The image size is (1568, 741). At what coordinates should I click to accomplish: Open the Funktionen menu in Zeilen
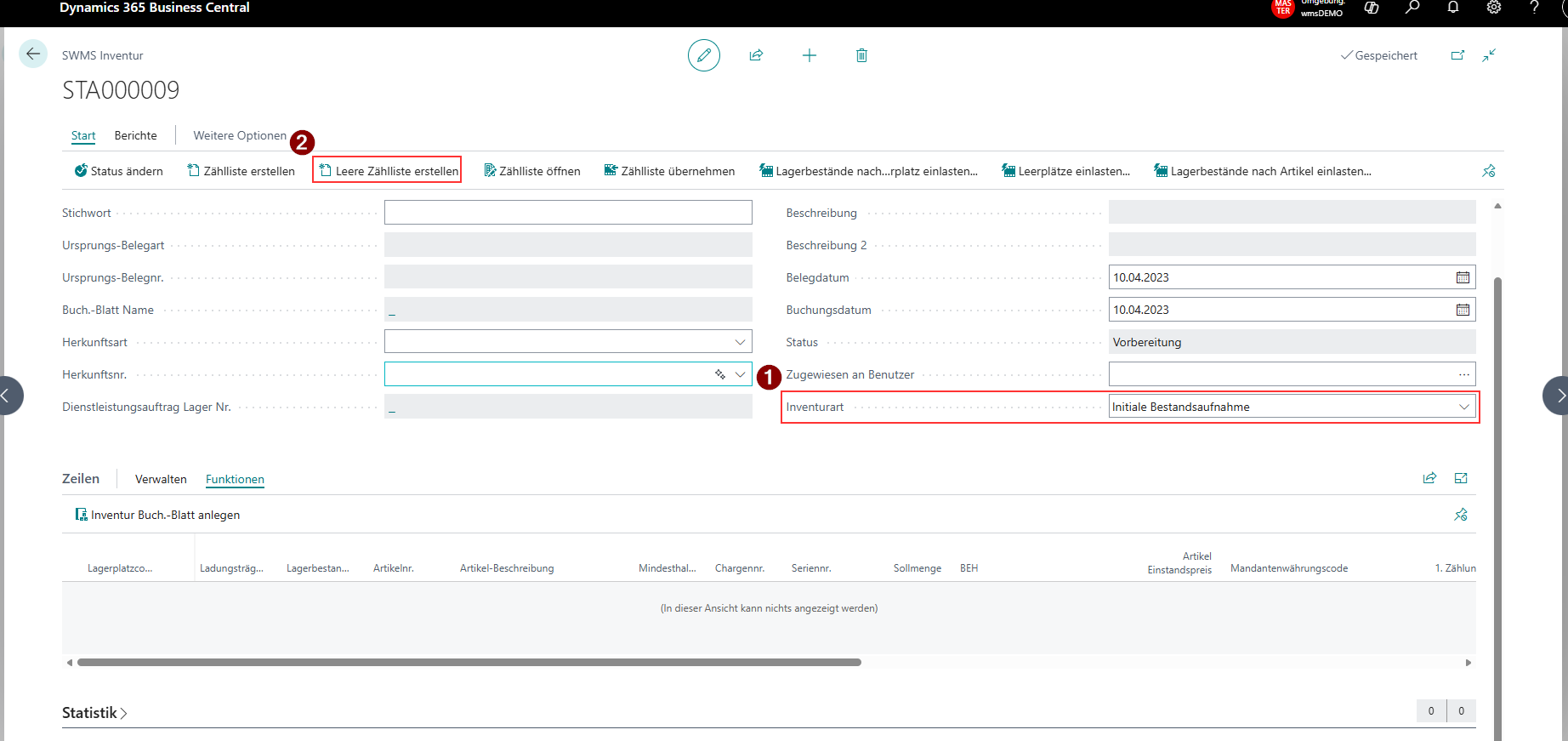point(235,479)
